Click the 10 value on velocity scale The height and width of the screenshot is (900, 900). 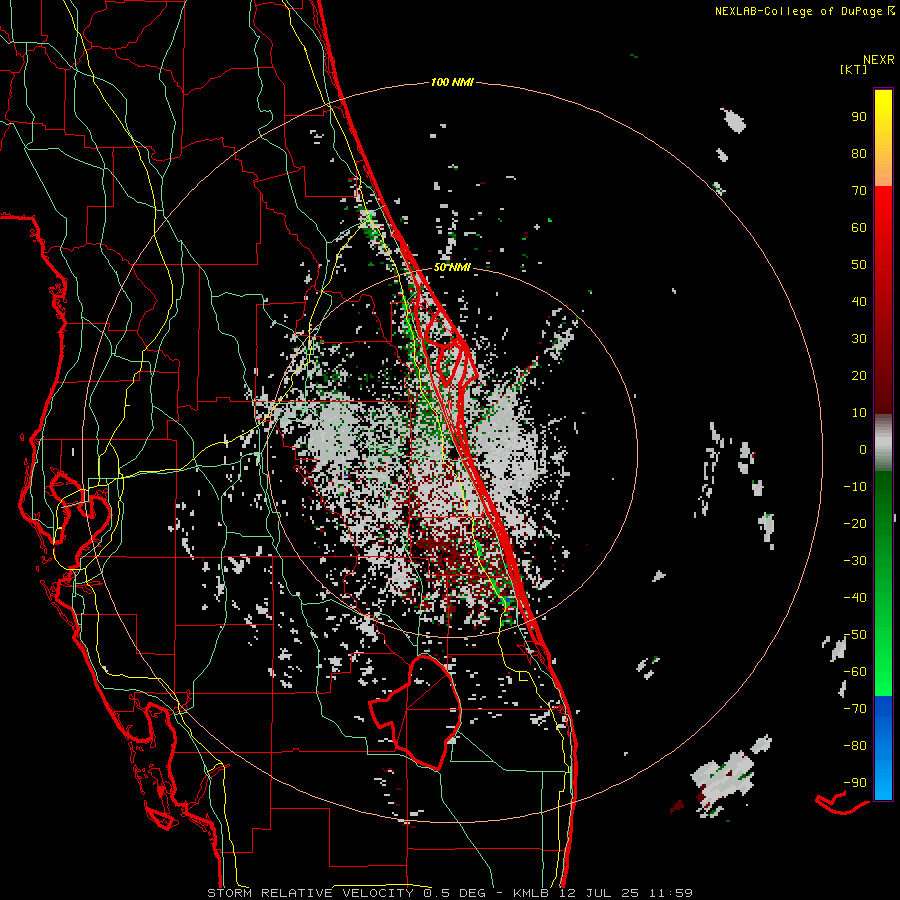[859, 413]
